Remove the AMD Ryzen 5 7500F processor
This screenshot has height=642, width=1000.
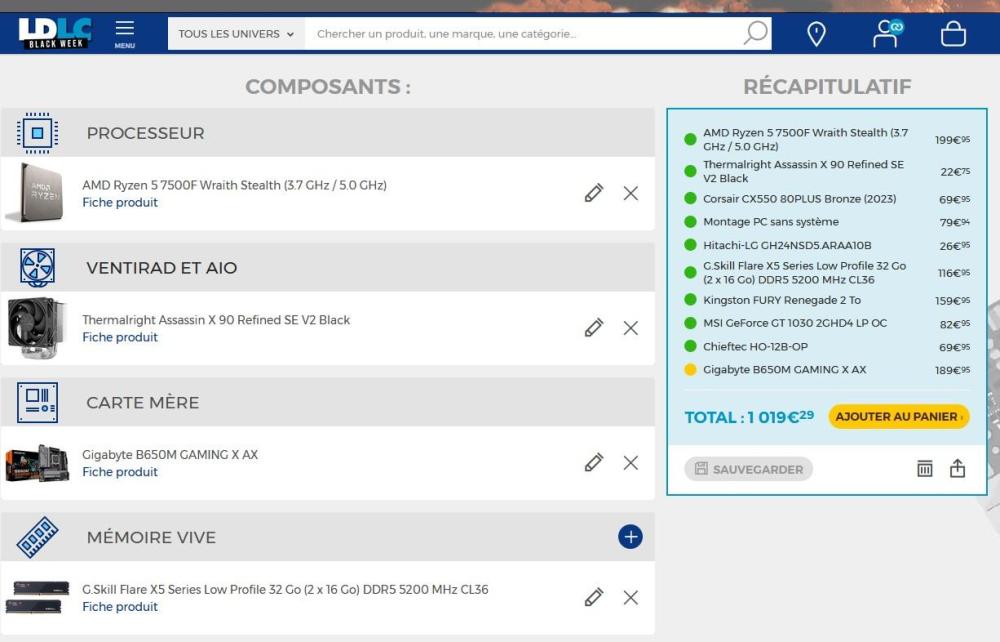point(631,193)
